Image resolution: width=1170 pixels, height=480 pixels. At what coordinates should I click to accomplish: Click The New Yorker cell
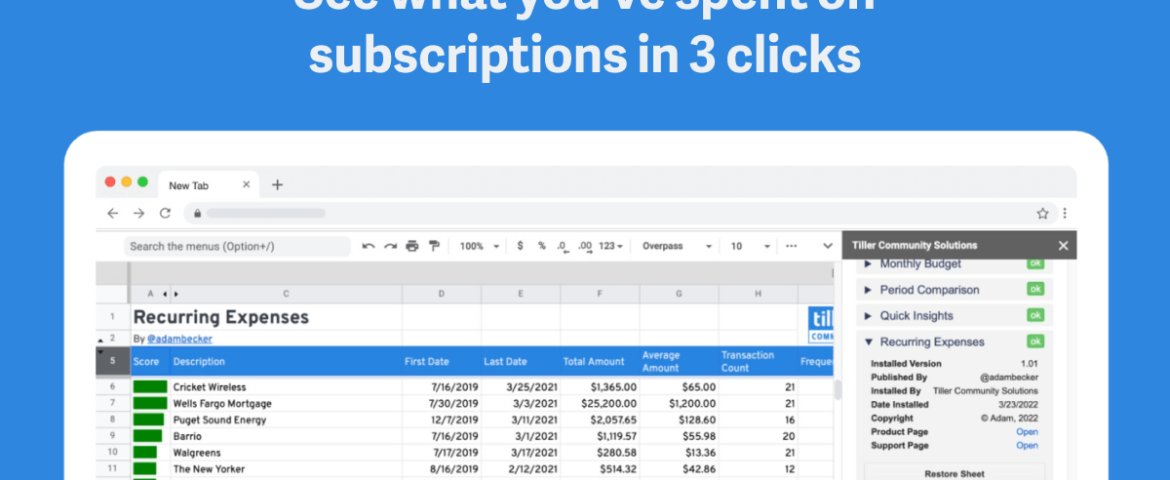(x=286, y=469)
